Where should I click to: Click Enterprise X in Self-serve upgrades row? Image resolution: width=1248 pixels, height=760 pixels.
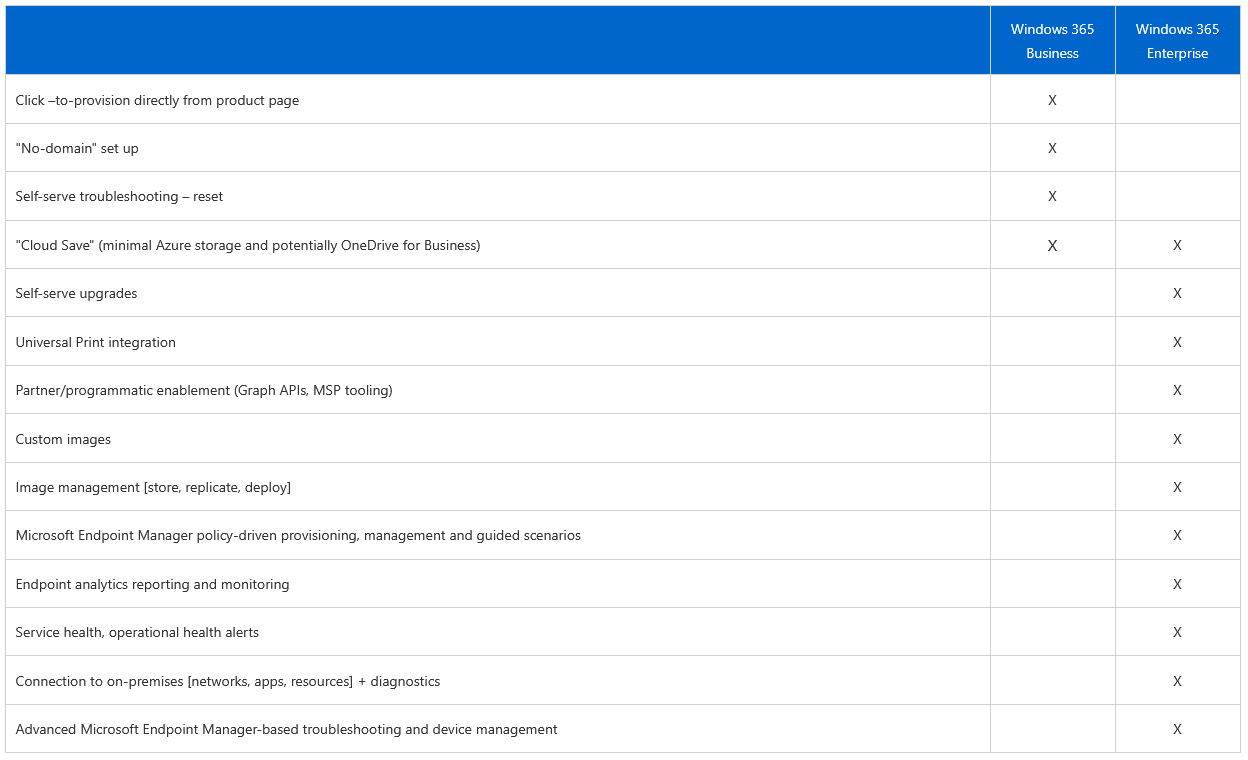1177,293
